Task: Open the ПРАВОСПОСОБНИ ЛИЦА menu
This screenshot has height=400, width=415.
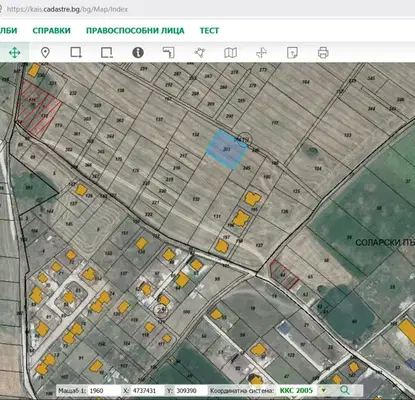Action: [x=135, y=31]
